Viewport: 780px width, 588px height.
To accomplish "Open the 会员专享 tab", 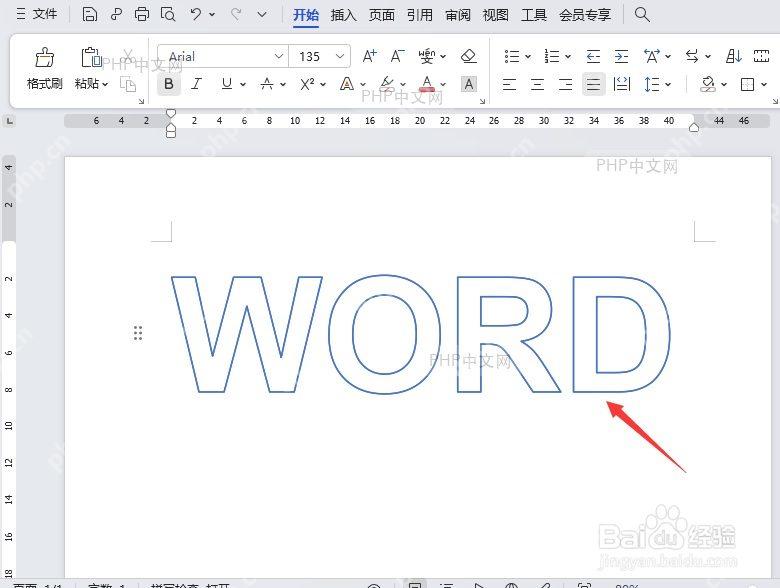I will coord(585,15).
